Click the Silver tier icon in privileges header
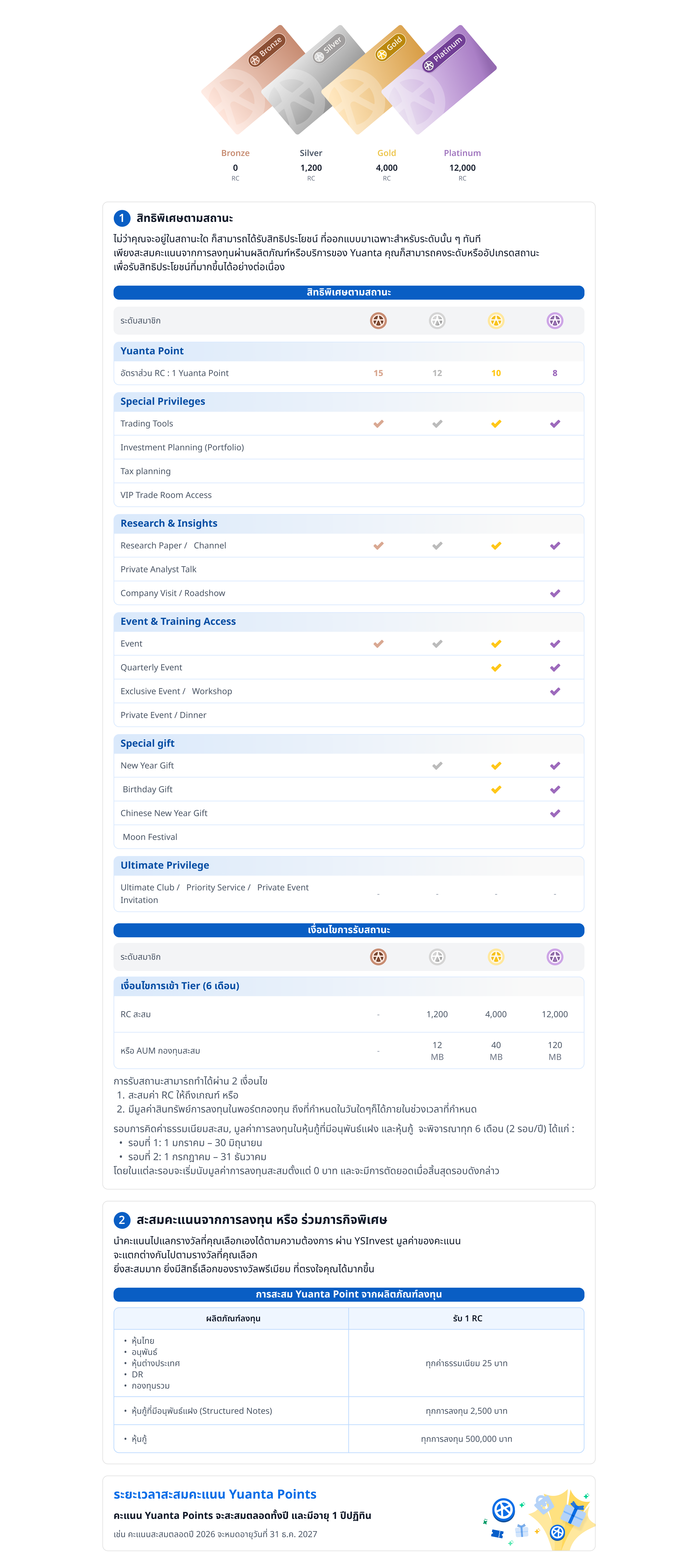Image resolution: width=698 pixels, height=1568 pixels. (x=437, y=321)
